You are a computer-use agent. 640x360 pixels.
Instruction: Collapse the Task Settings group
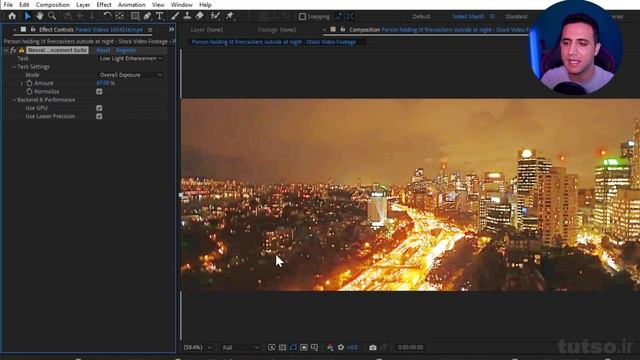click(14, 67)
